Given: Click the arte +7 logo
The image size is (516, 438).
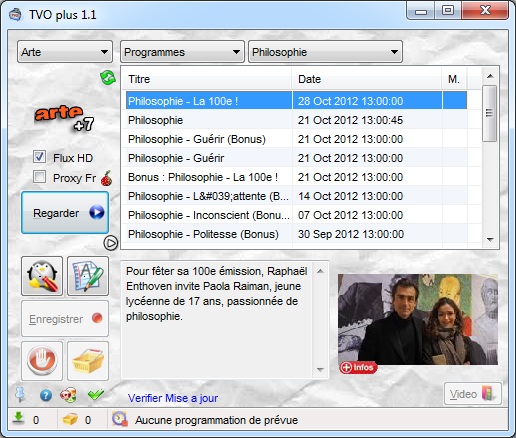Looking at the screenshot, I should coord(64,118).
